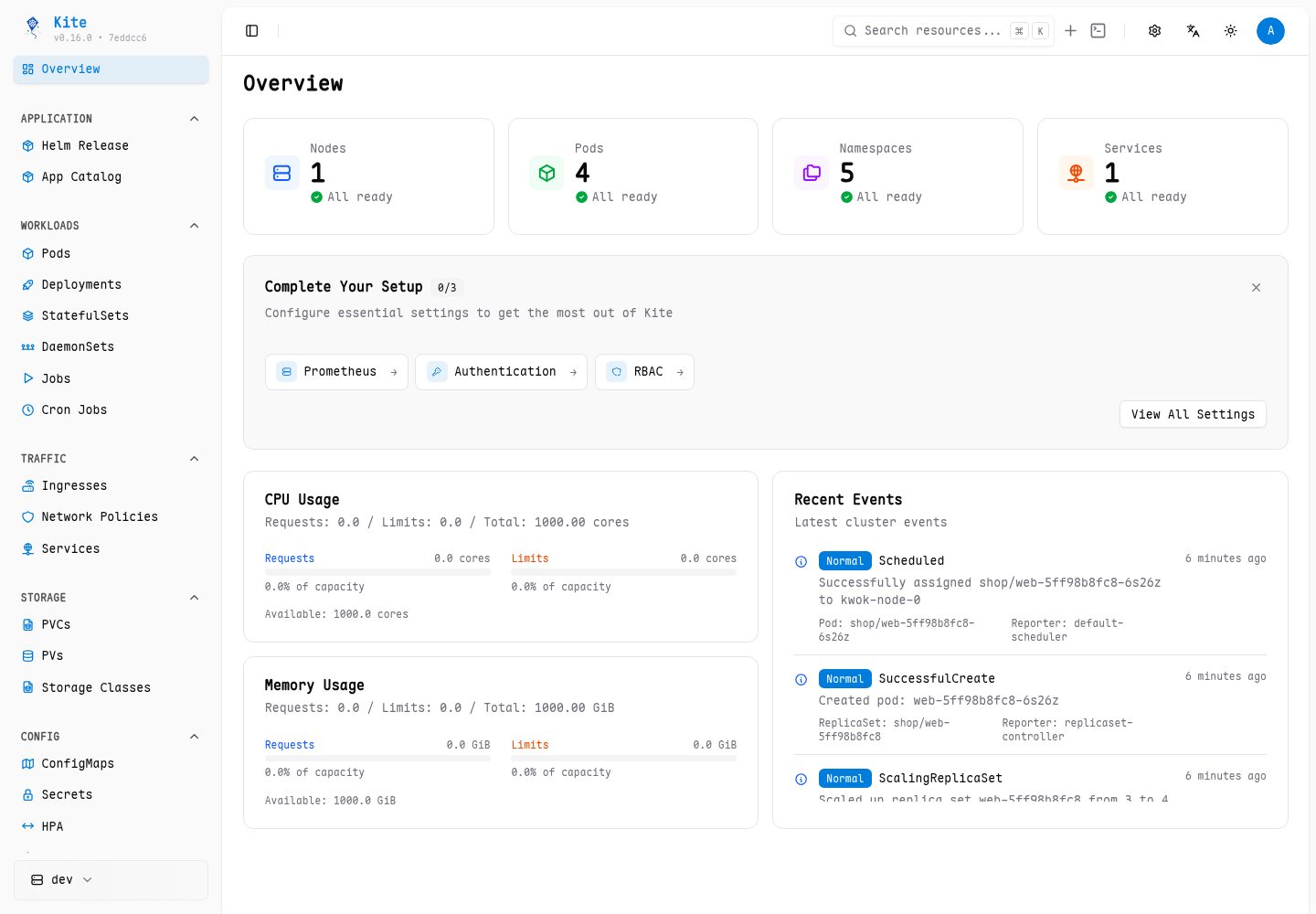Open the terminal icon in header

point(1098,31)
